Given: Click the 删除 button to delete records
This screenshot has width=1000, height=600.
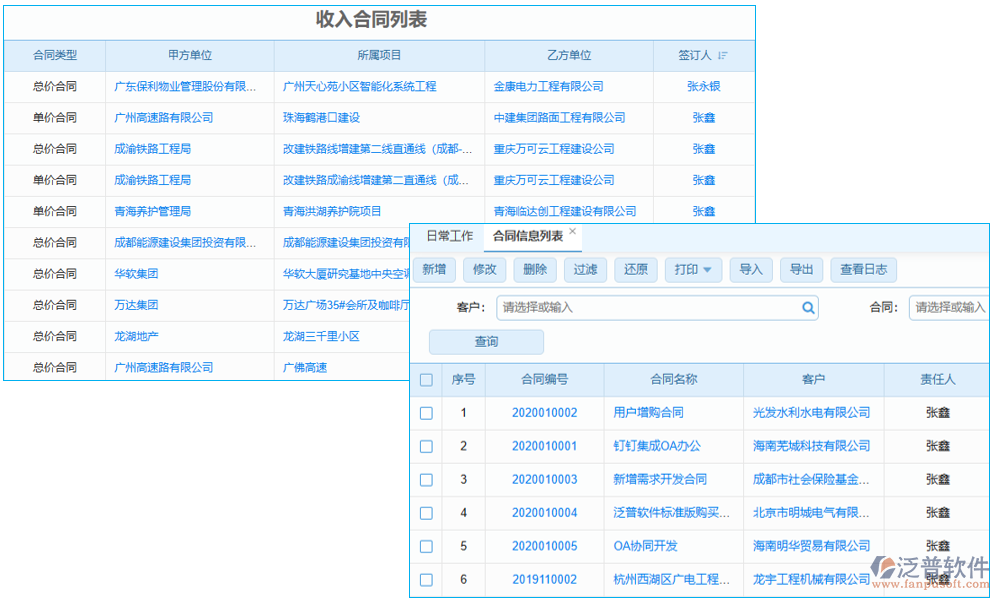Looking at the screenshot, I should pyautogui.click(x=534, y=269).
